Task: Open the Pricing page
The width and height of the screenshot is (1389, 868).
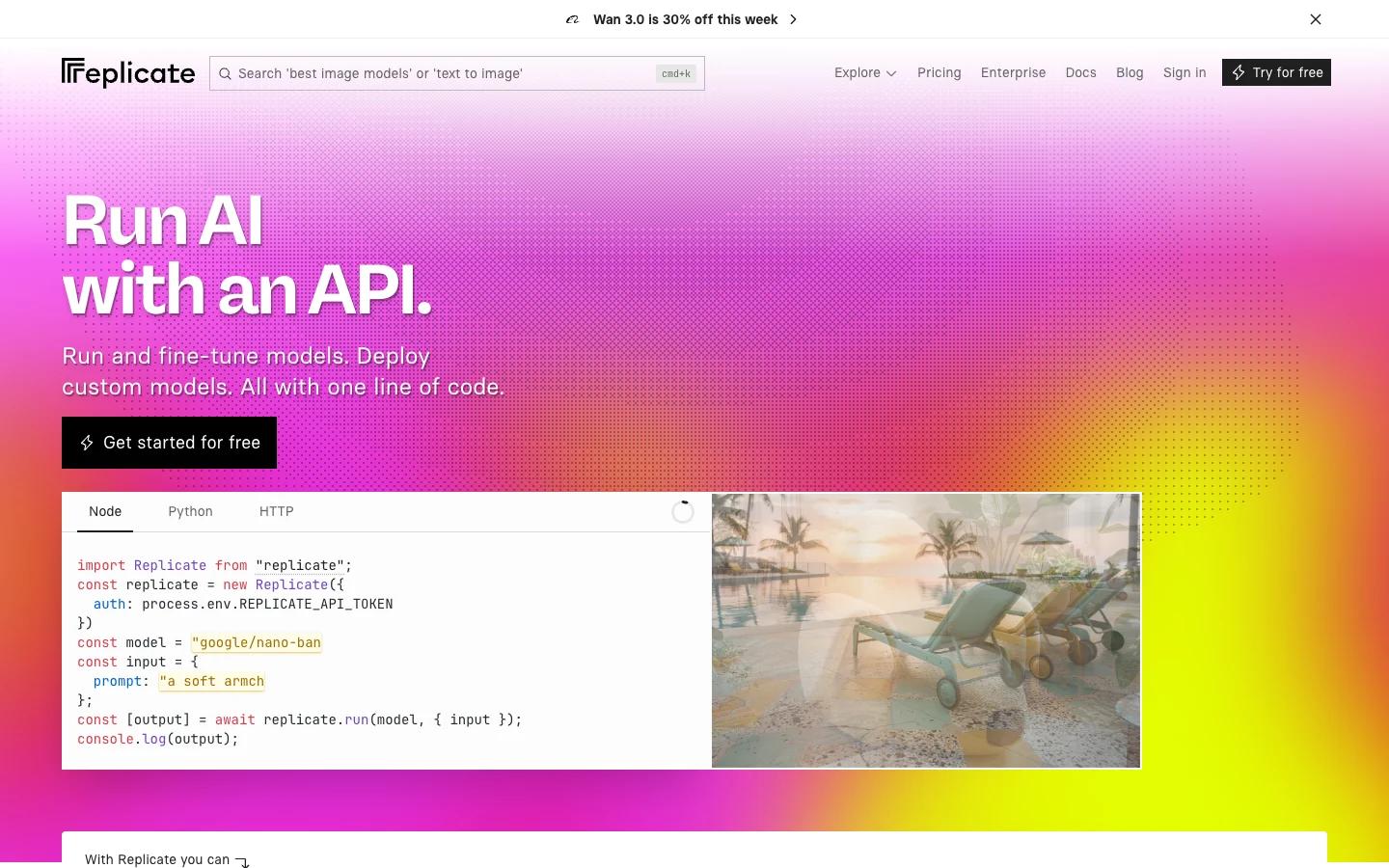Action: [940, 72]
